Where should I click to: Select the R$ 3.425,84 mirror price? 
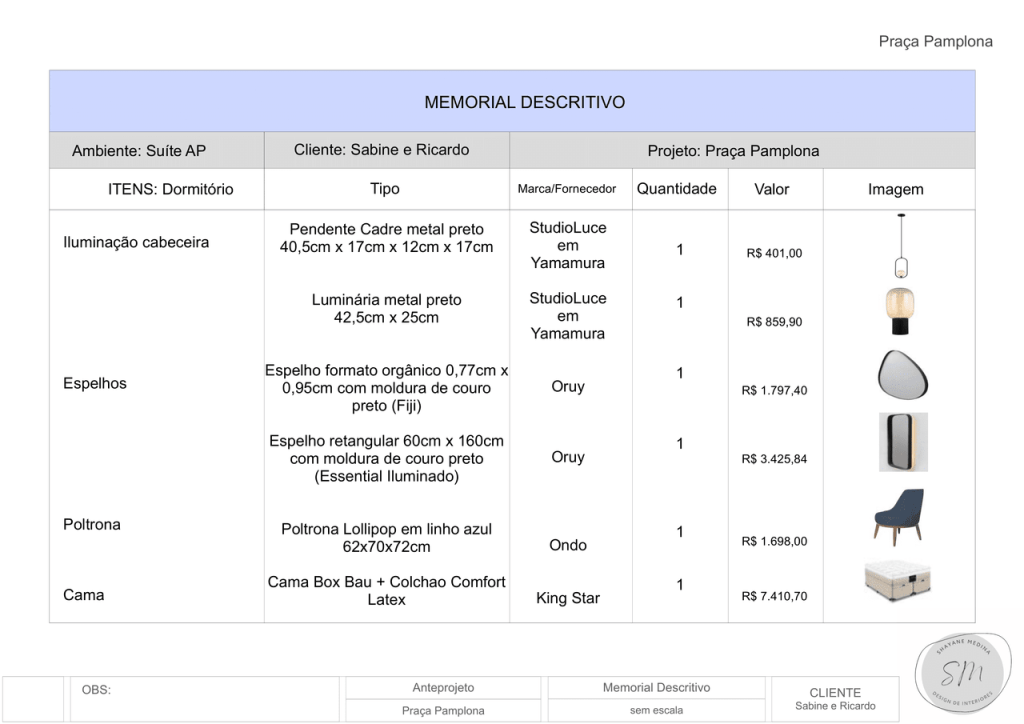(x=774, y=459)
